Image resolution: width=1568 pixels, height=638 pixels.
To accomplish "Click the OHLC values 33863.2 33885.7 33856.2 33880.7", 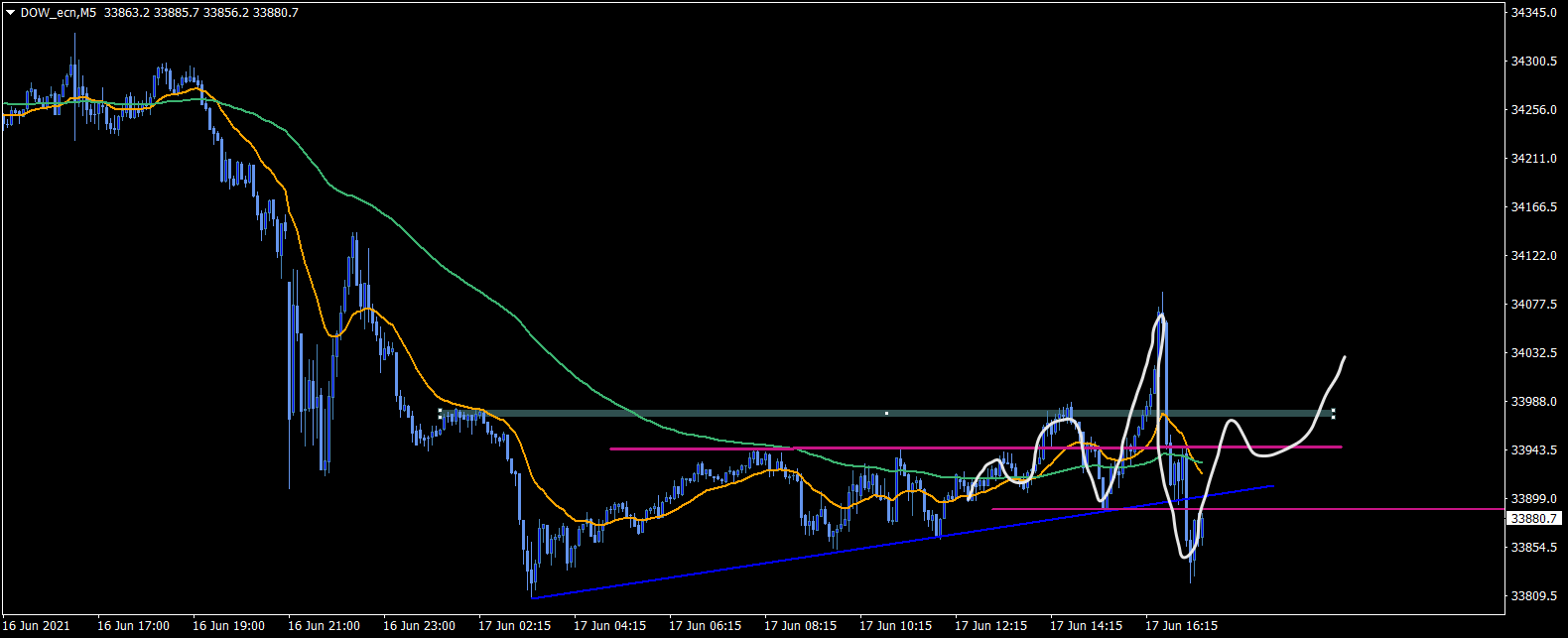I will point(200,13).
